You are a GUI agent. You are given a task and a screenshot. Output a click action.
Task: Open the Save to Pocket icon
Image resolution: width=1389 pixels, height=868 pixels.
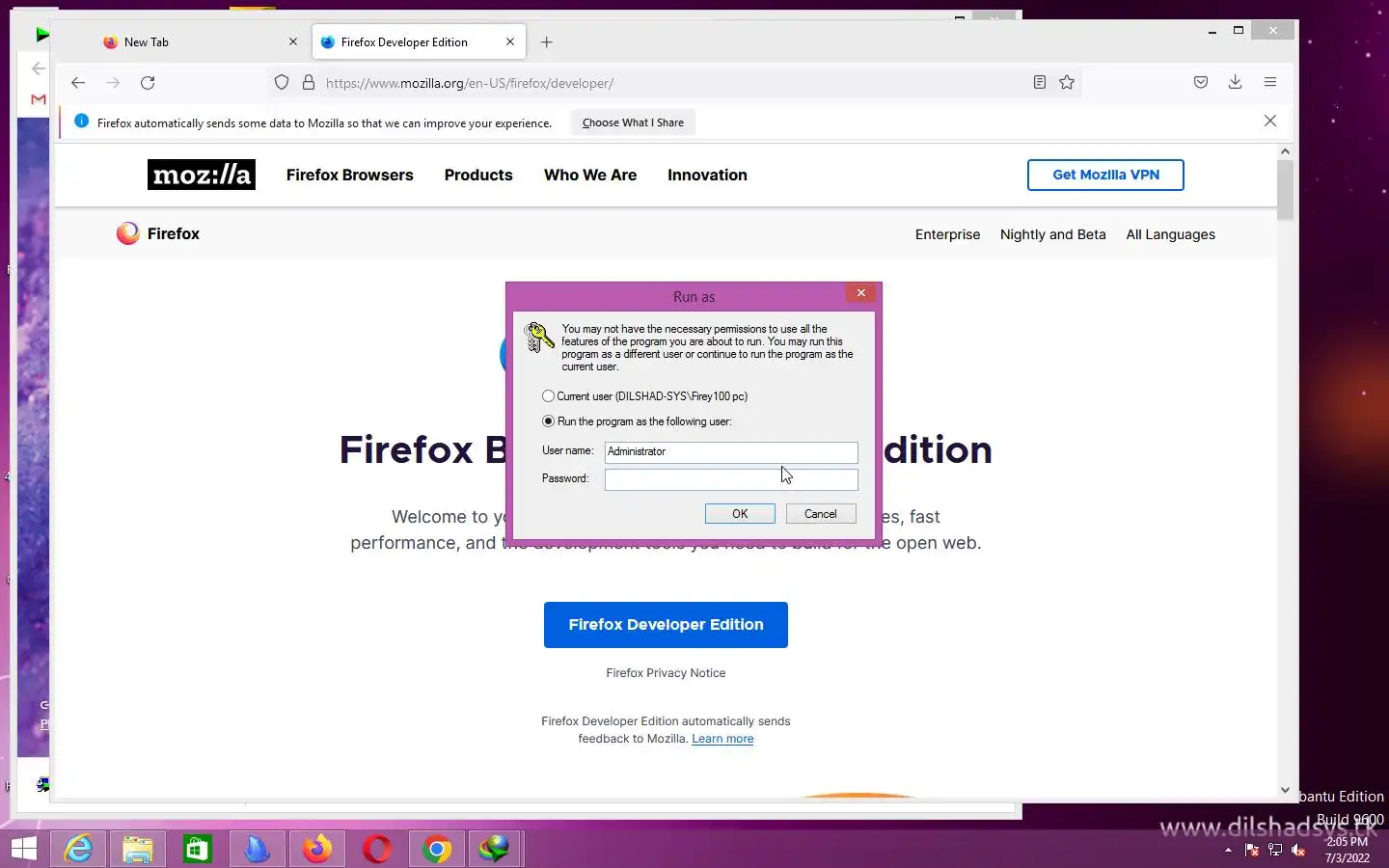[1201, 83]
